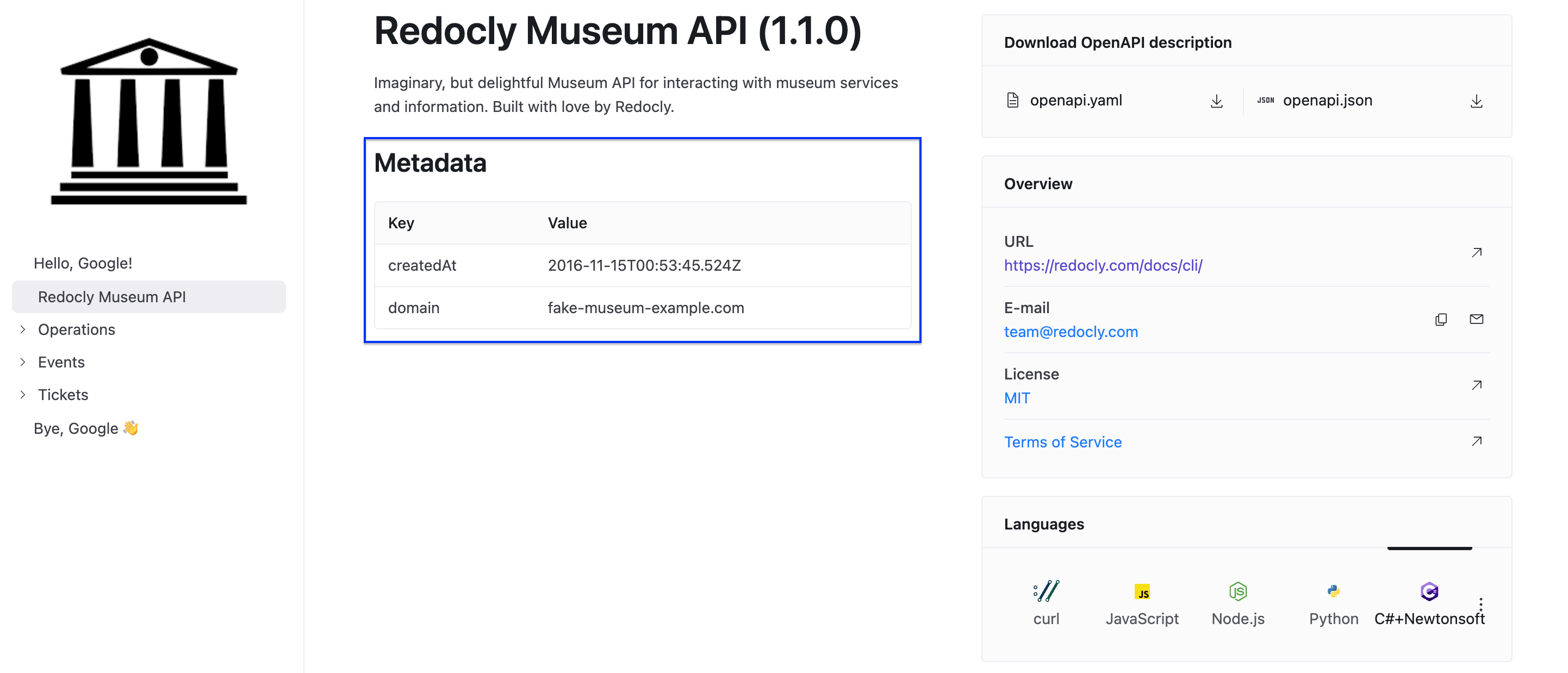Click the Download OpenAPI description heading

click(1118, 42)
